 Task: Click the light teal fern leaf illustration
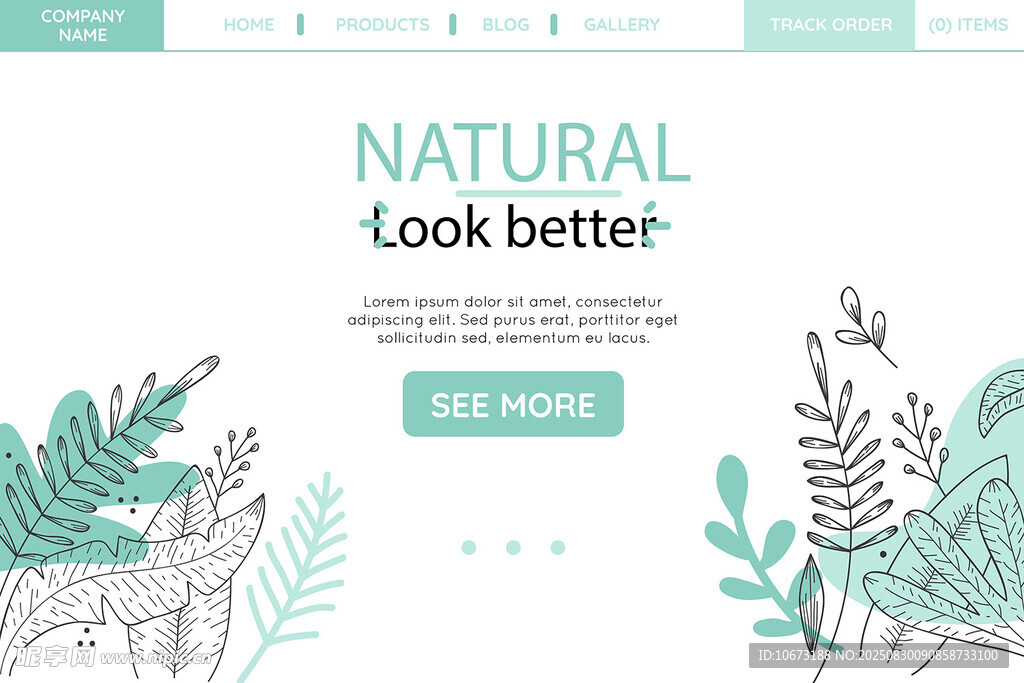tap(294, 575)
